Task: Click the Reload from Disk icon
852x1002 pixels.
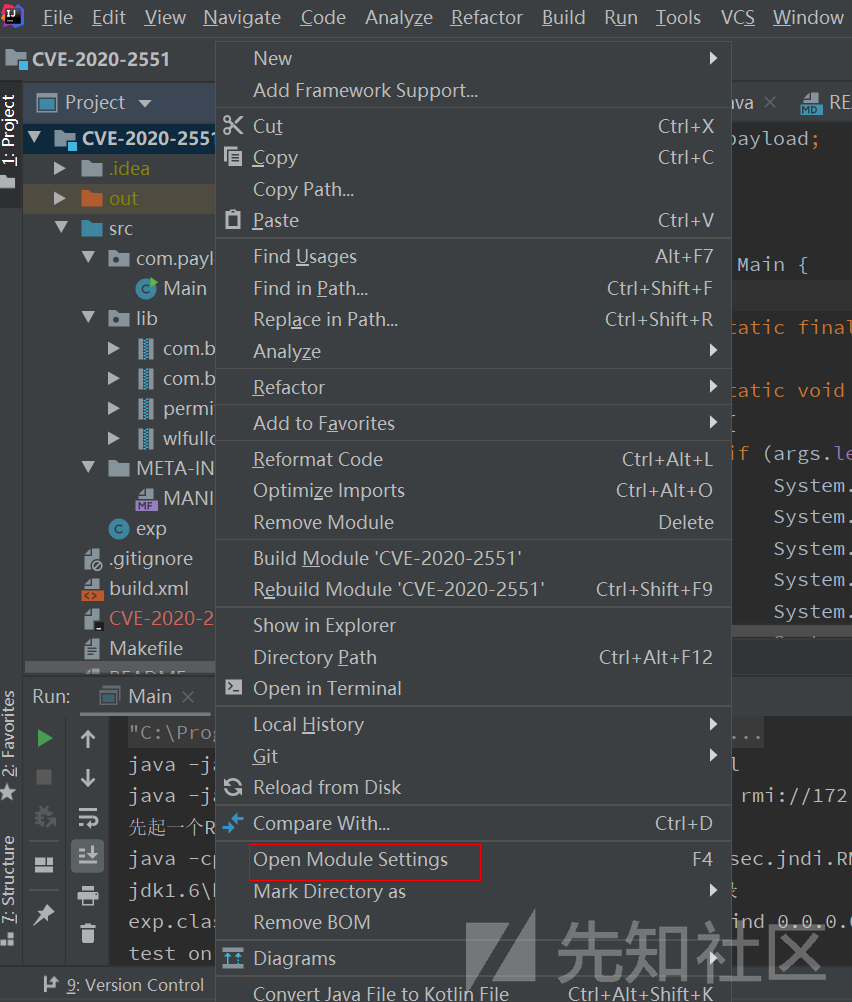Action: 233,787
